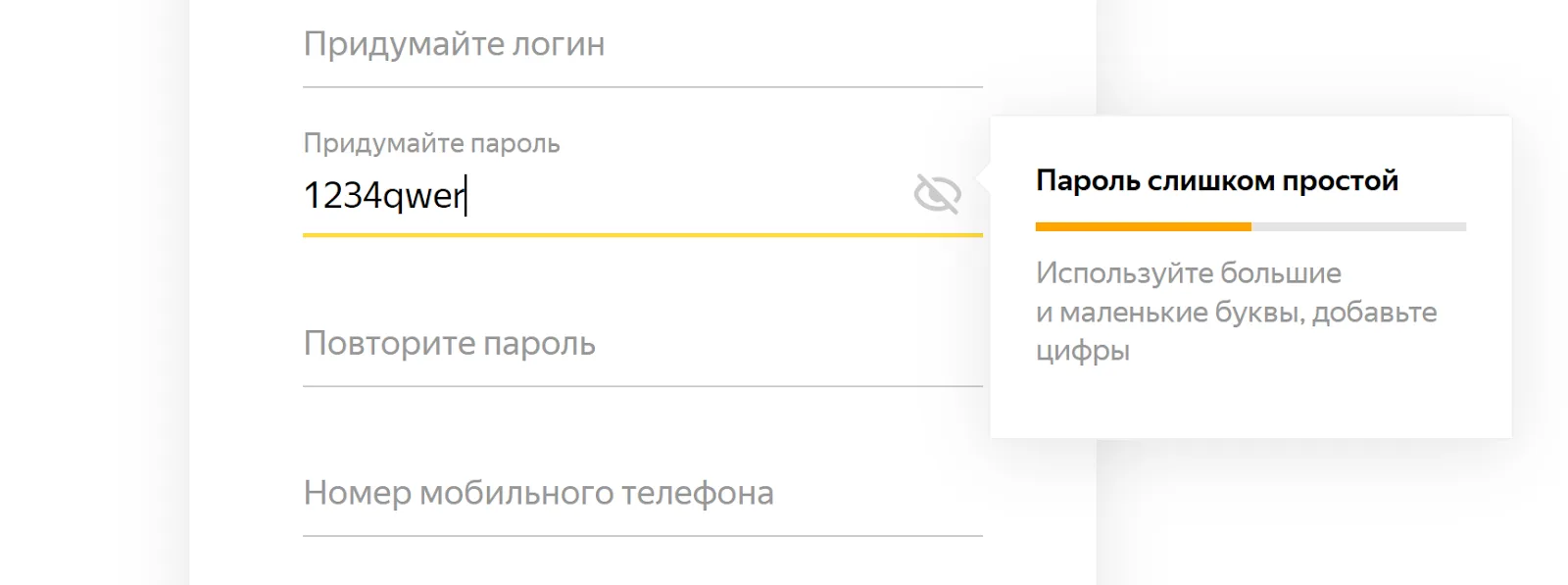Image resolution: width=1568 pixels, height=585 pixels.
Task: Click the digits "1234" at the start of the password
Action: pyautogui.click(x=342, y=195)
